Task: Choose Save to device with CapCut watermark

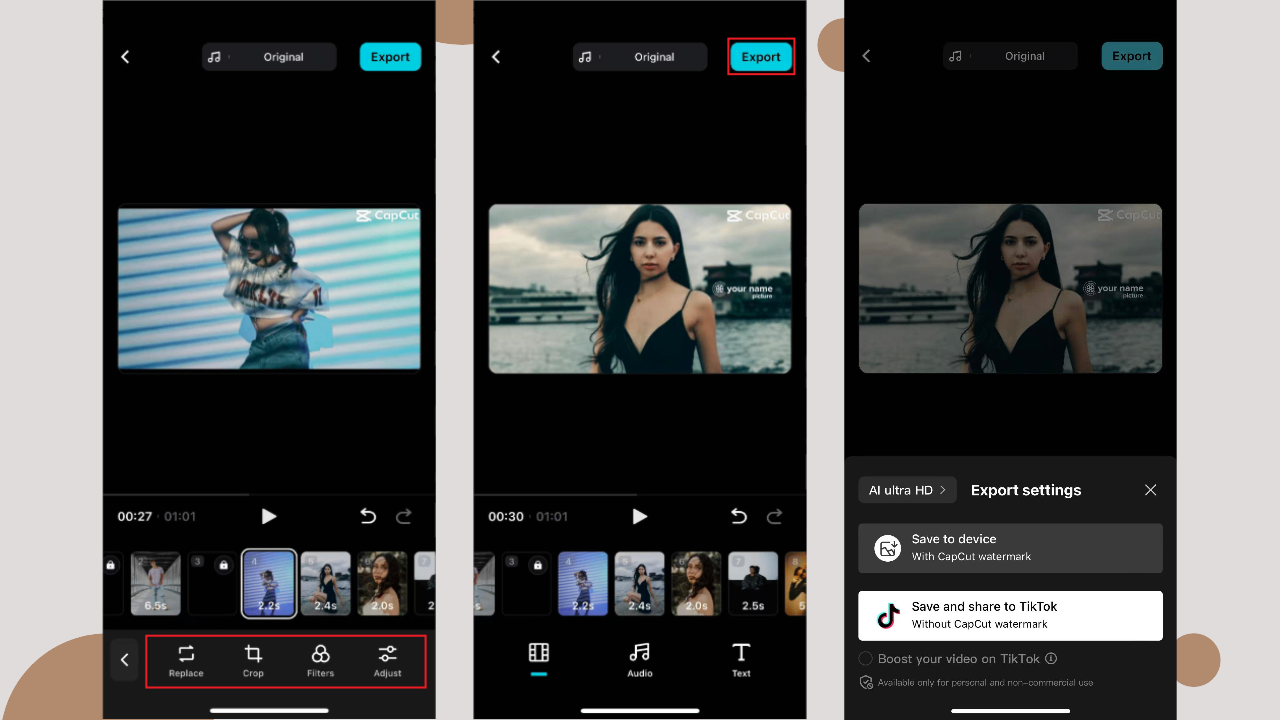Action: pos(1010,548)
